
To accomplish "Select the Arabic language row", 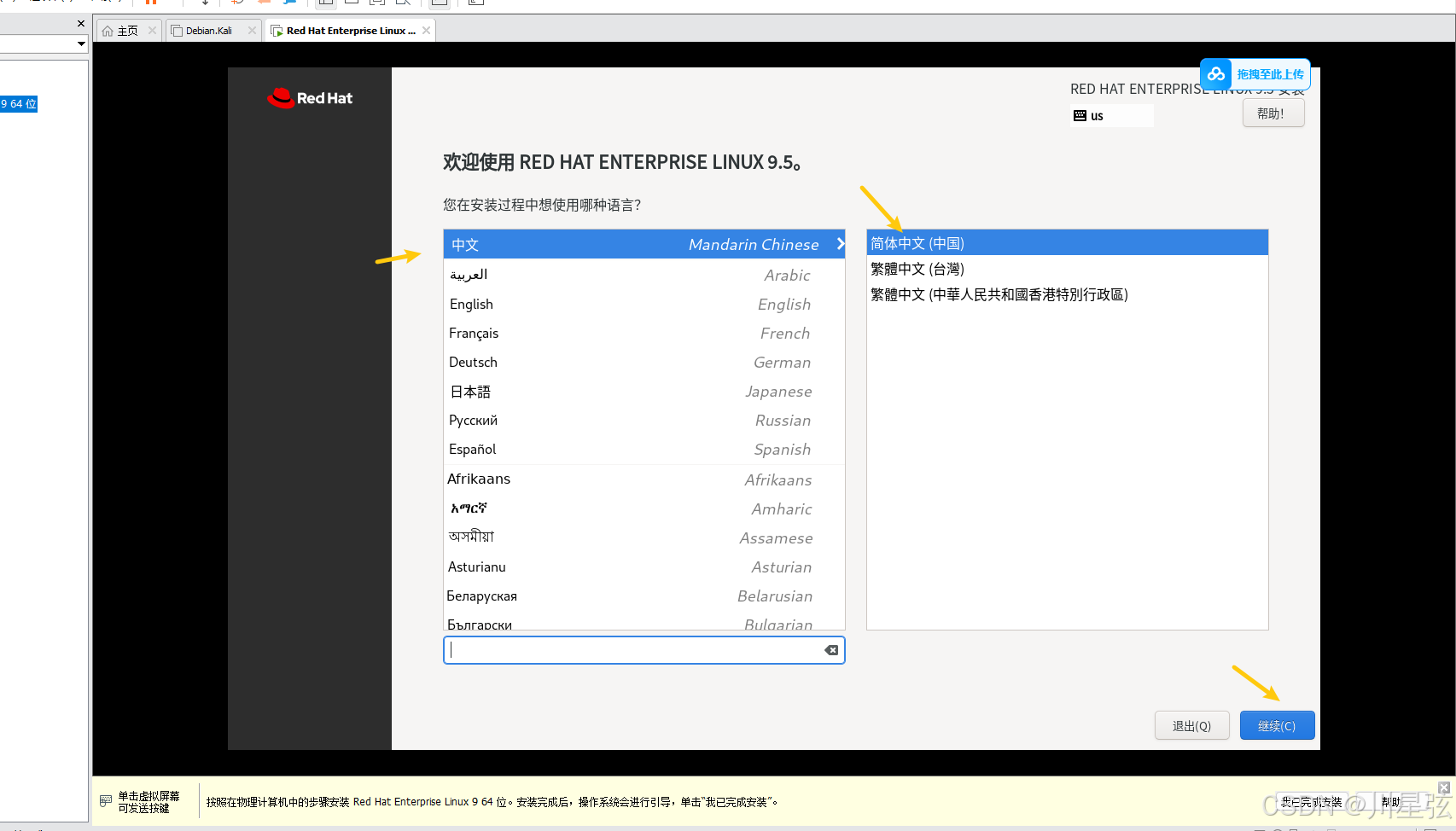I will [x=644, y=275].
